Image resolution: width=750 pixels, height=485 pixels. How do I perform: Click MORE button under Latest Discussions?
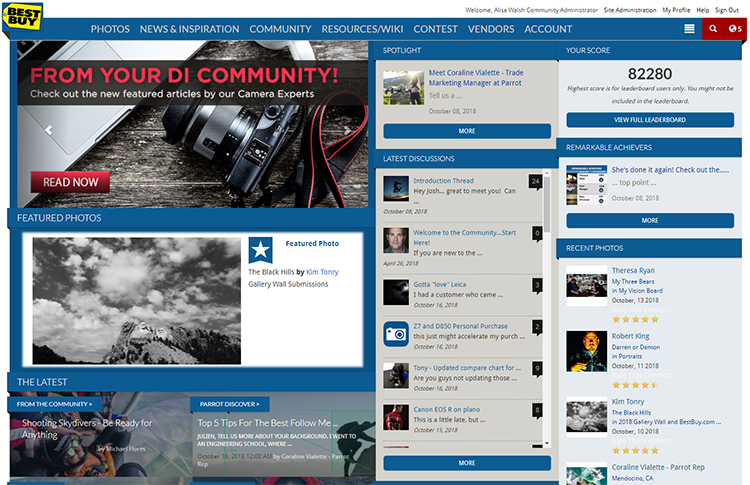[x=467, y=463]
